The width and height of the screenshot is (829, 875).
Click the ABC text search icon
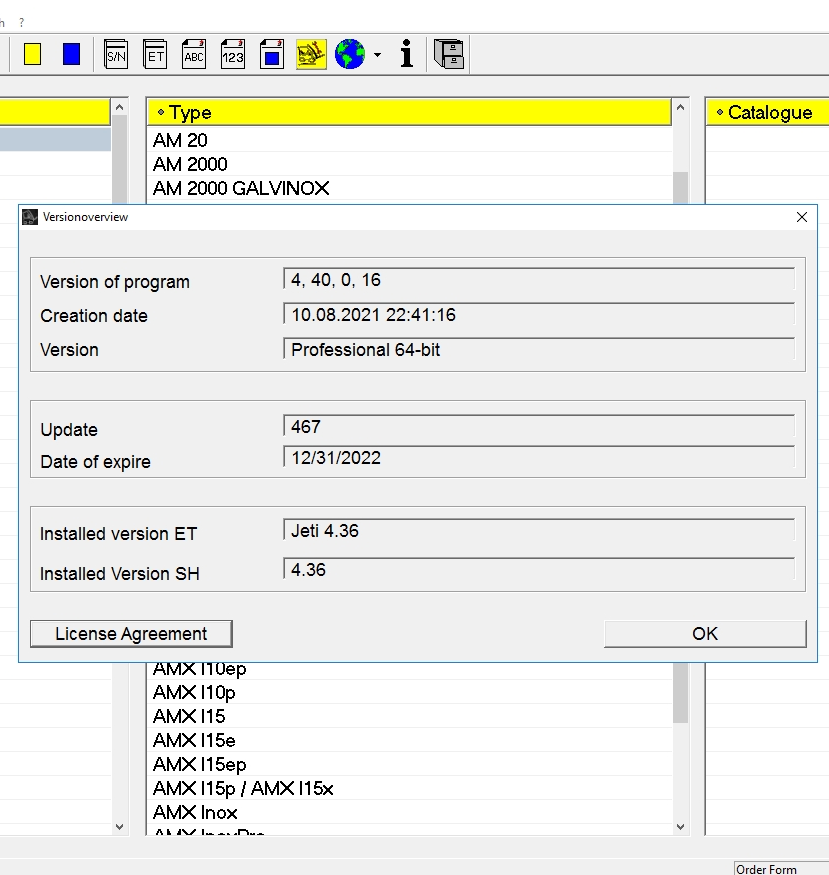click(x=194, y=54)
